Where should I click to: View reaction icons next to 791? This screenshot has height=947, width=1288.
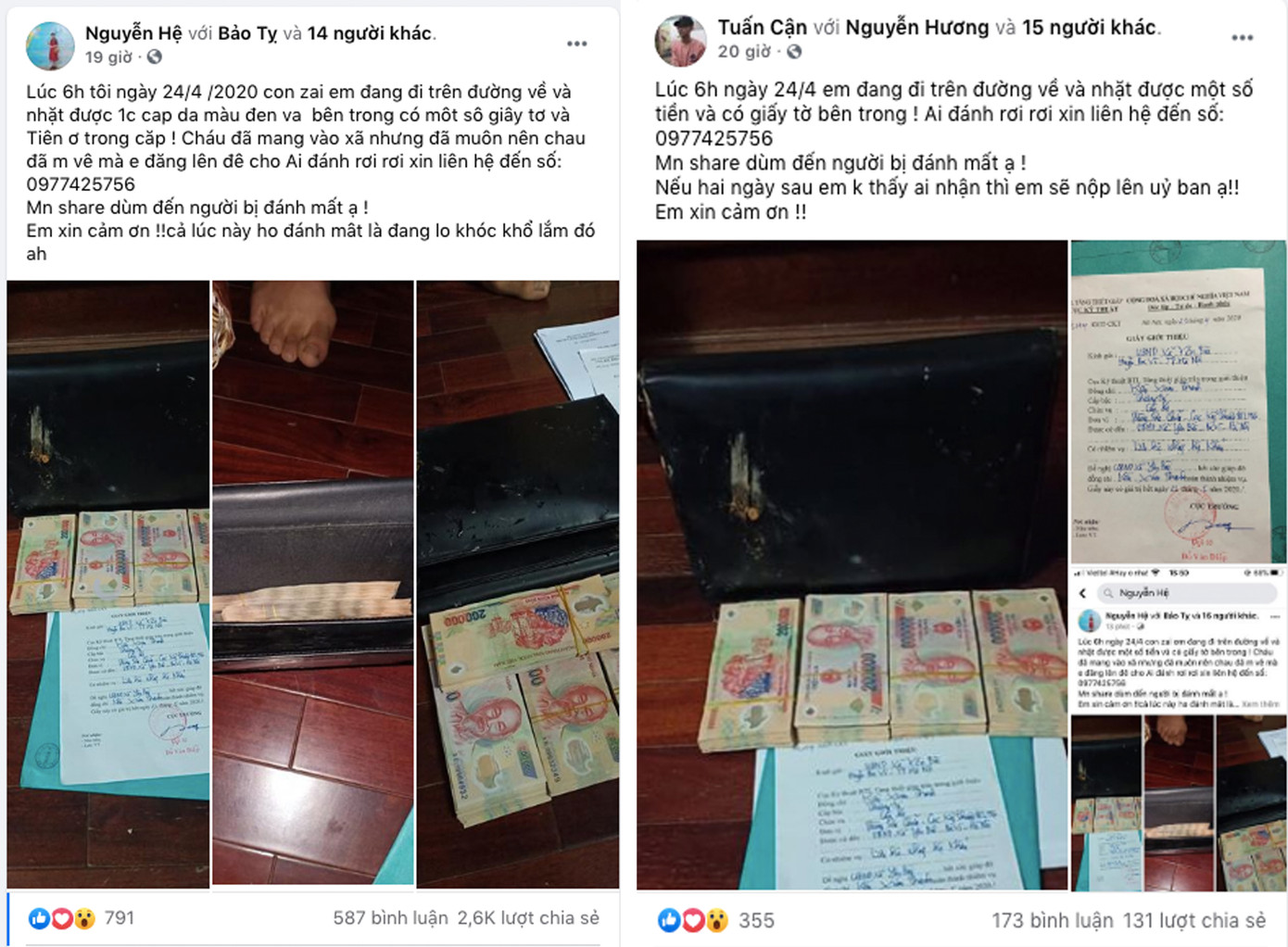pyautogui.click(x=62, y=918)
